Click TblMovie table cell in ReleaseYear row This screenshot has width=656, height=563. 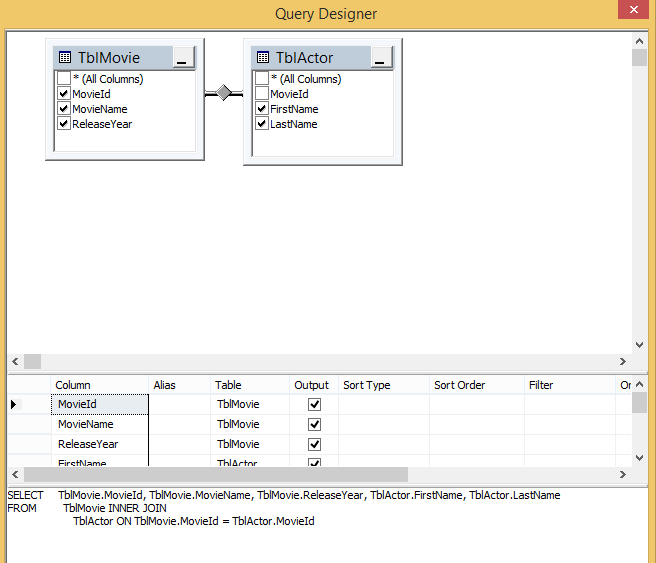[250, 444]
